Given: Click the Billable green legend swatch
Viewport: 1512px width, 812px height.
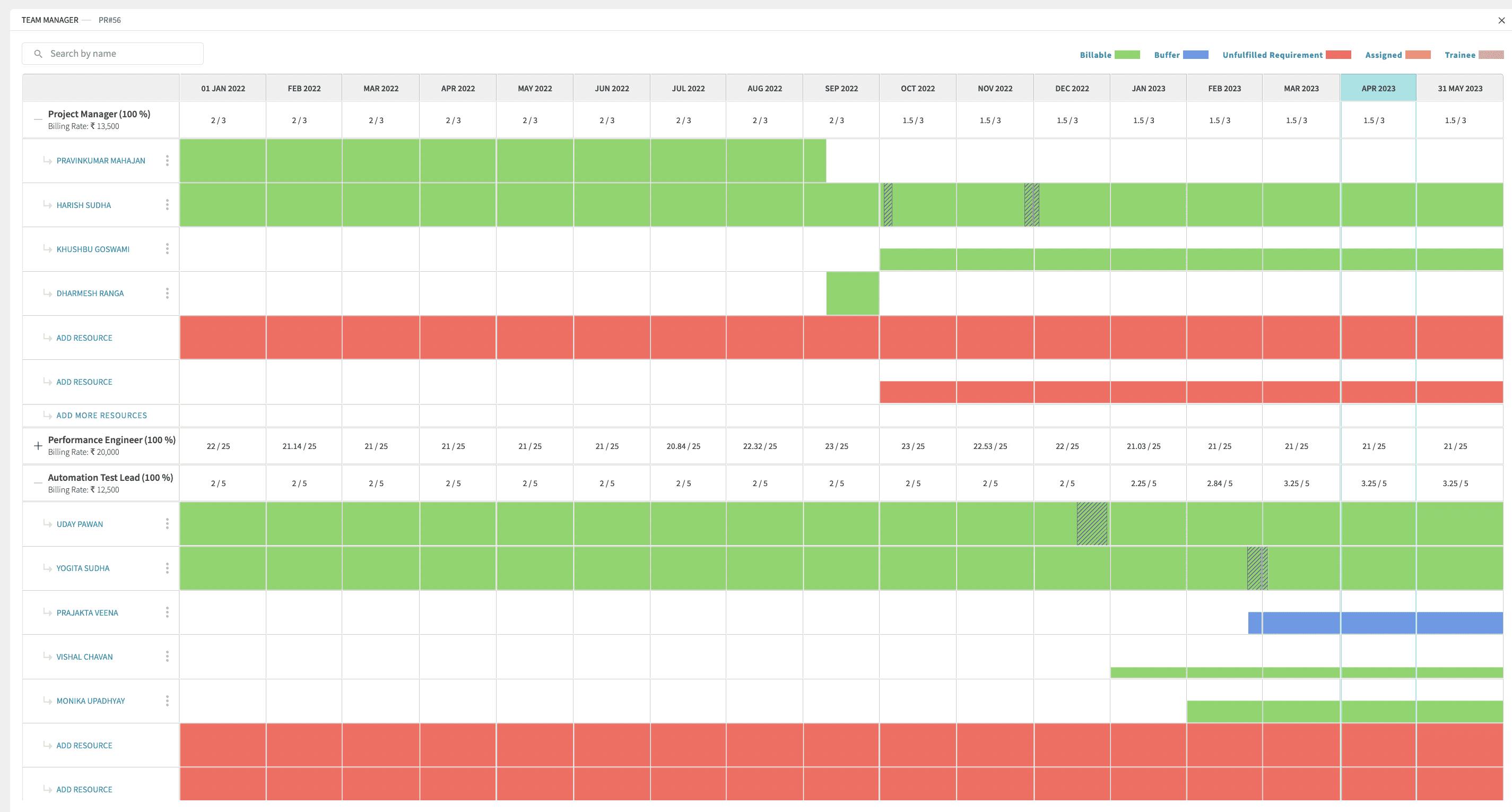Looking at the screenshot, I should [1127, 55].
